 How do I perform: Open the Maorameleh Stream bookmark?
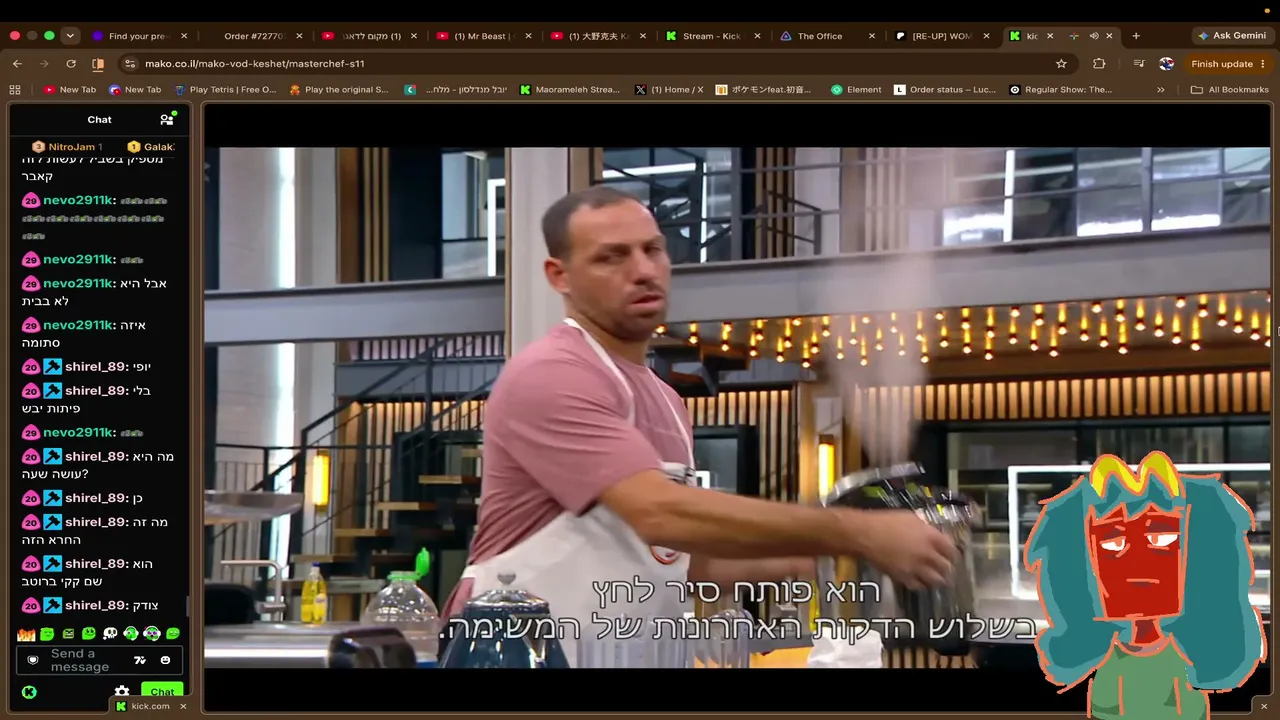point(570,89)
